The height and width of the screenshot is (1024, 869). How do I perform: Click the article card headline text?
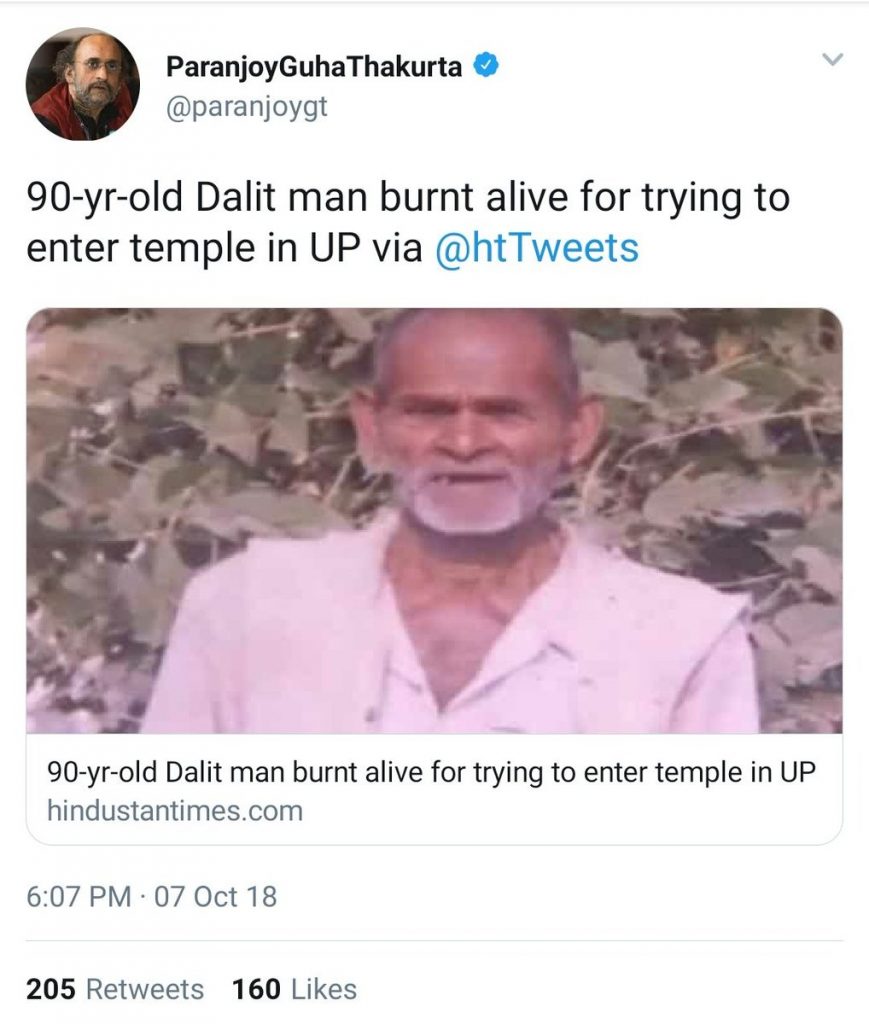click(x=432, y=774)
